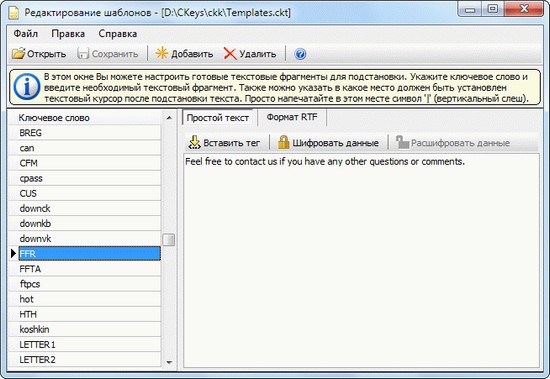The height and width of the screenshot is (379, 550).
Task: Switch to the Формат RTF tab
Action: [x=292, y=117]
